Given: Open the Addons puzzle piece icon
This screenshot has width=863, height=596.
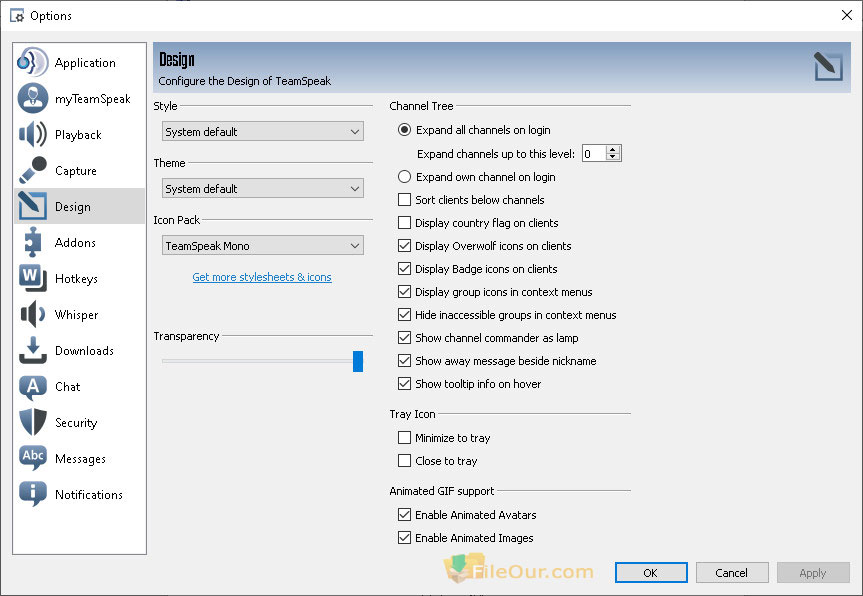Looking at the screenshot, I should click(32, 242).
